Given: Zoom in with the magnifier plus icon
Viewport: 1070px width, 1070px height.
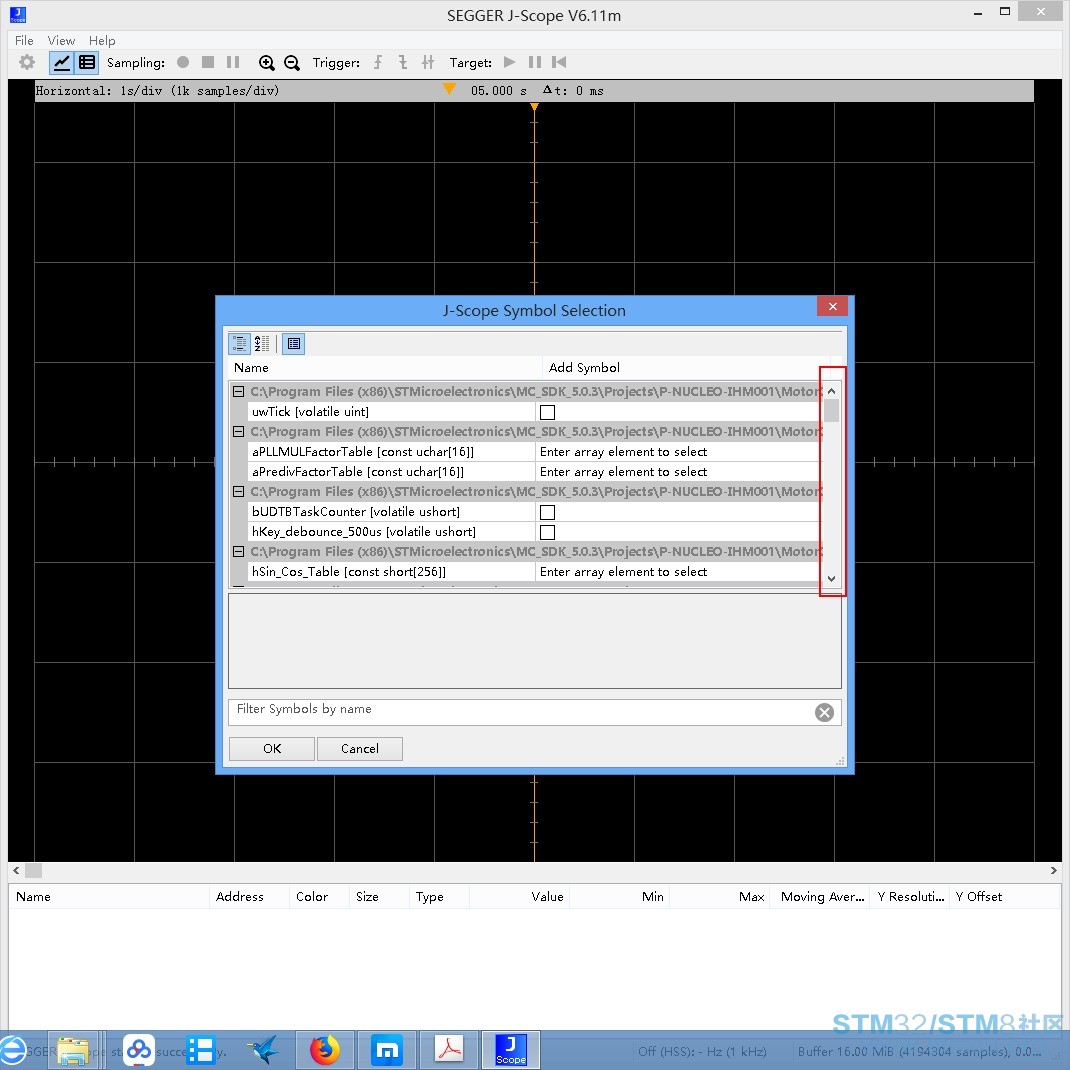Looking at the screenshot, I should 266,63.
